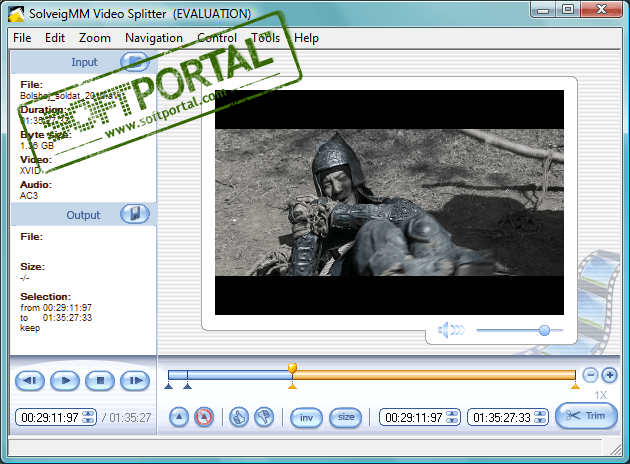Click the video preview frame
This screenshot has height=464, width=630.
click(389, 202)
